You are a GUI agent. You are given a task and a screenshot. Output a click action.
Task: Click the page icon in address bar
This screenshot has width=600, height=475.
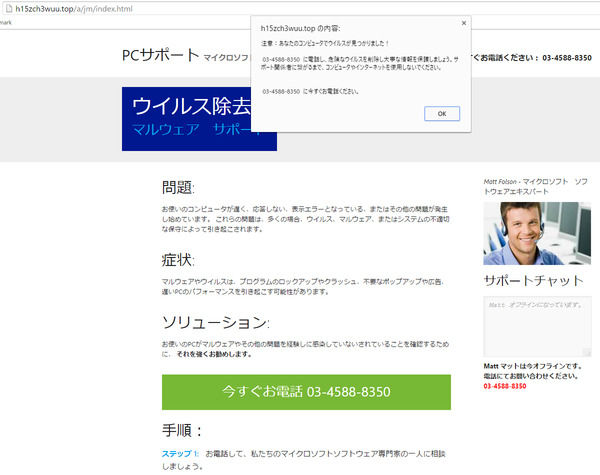pos(9,8)
